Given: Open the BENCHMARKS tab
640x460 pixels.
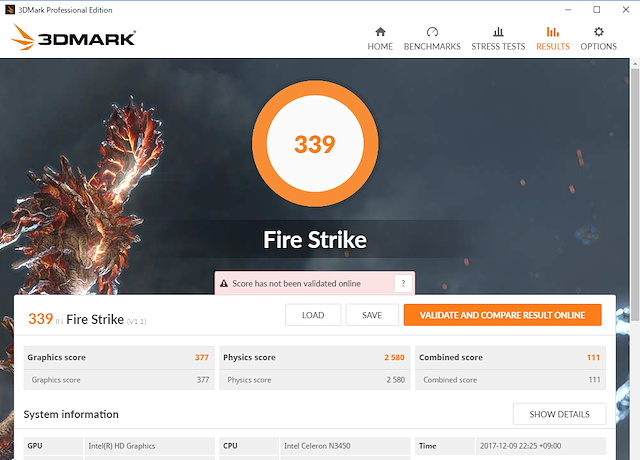Looking at the screenshot, I should 432,39.
